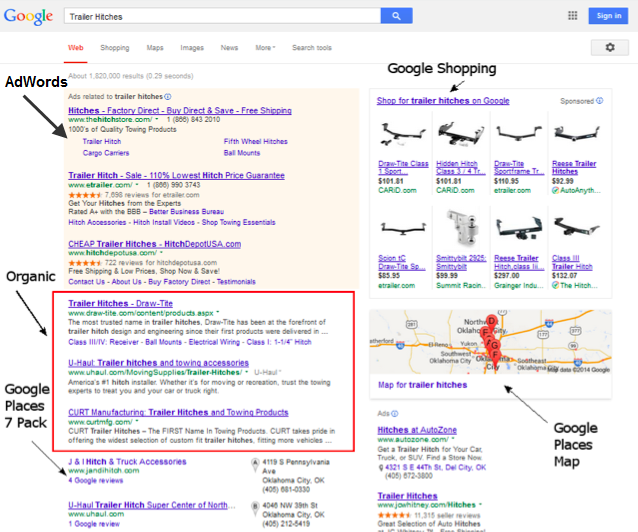638x532 pixels.
Task: Click Scion tC Draw-Tite product thumbnail
Action: pyautogui.click(x=403, y=229)
